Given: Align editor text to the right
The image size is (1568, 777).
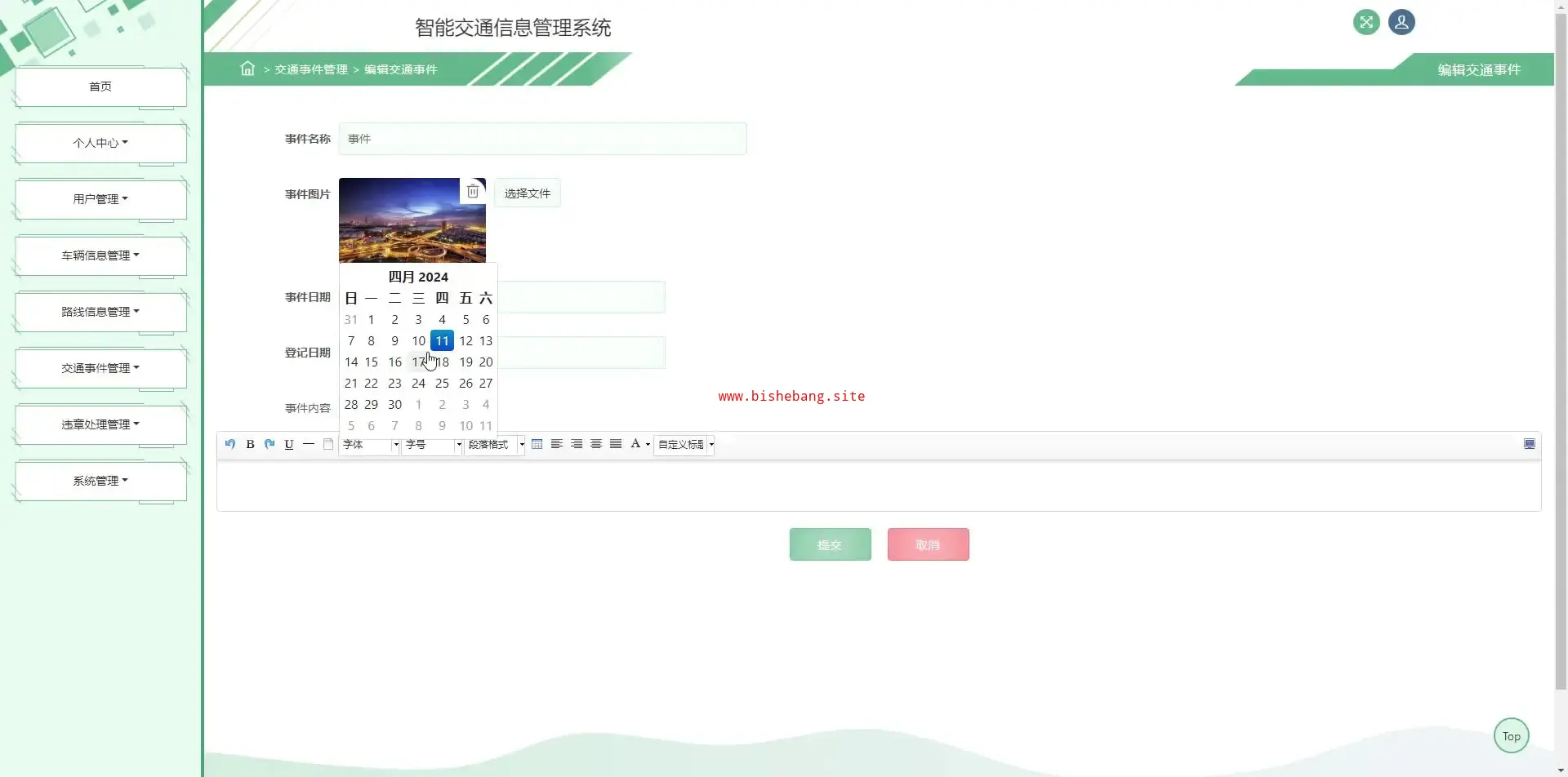Looking at the screenshot, I should pyautogui.click(x=577, y=444).
